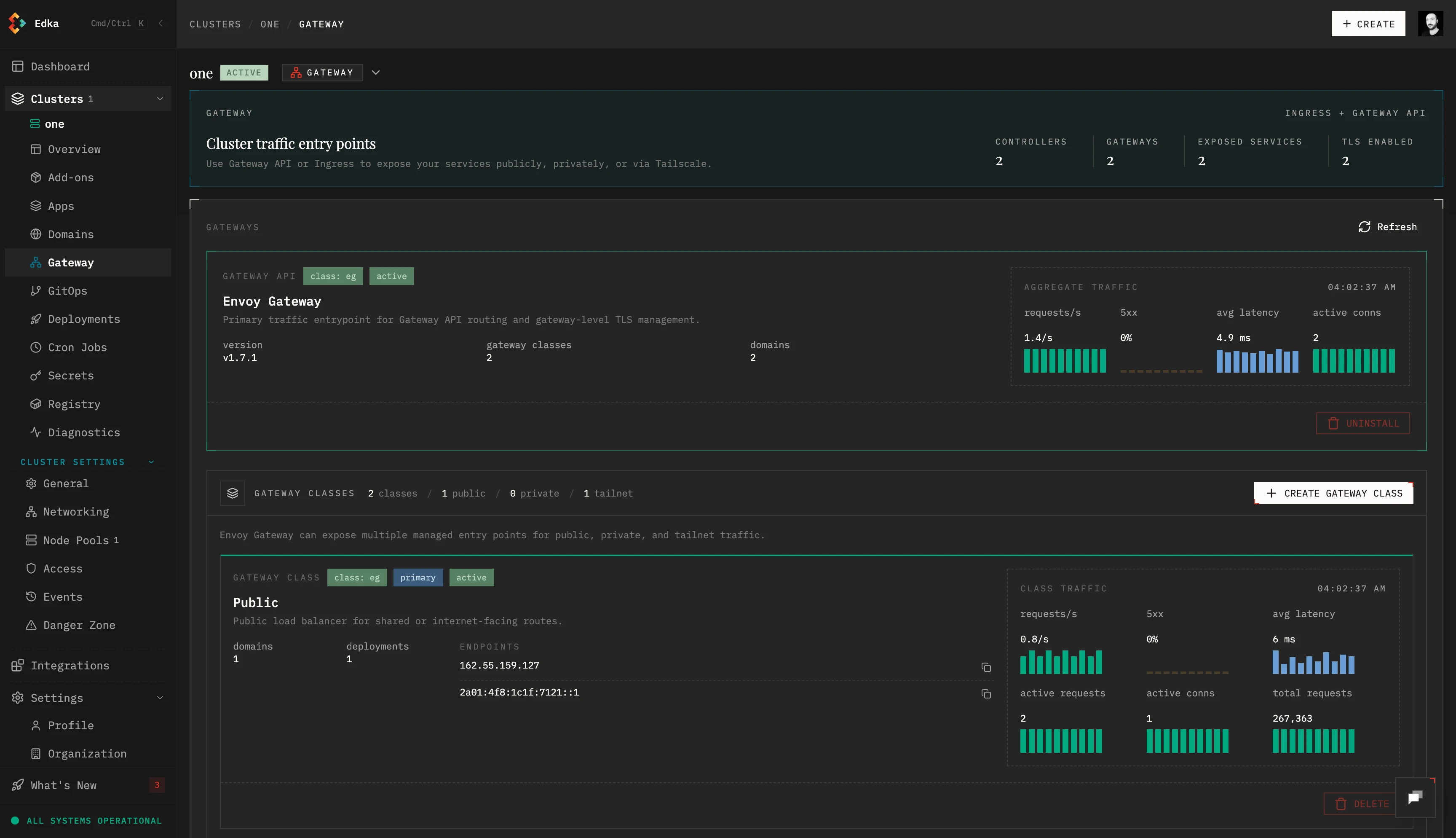Collapse the Settings menu chevron
Viewport: 1456px width, 838px height.
click(160, 698)
